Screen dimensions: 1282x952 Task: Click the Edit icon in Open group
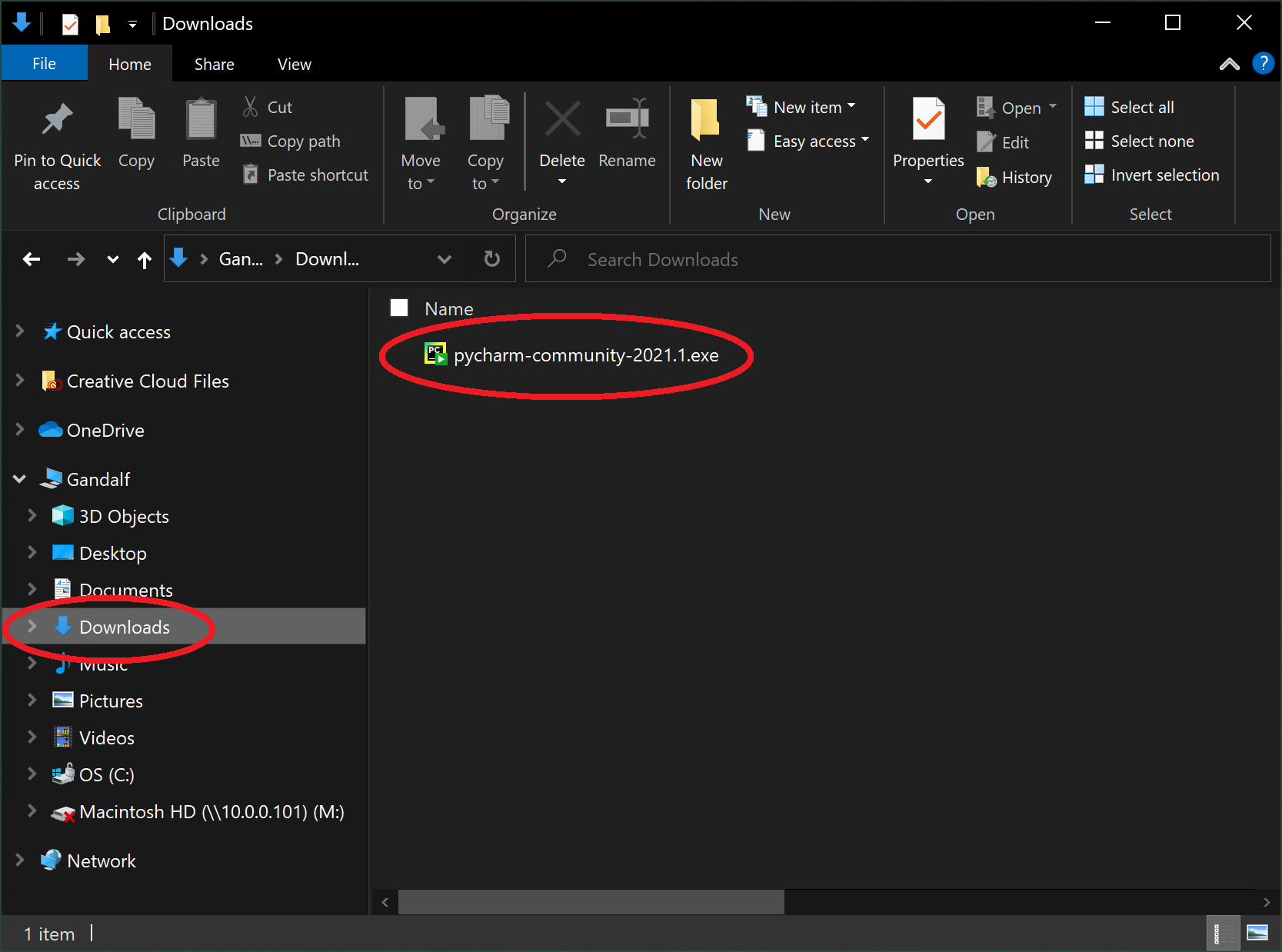[986, 142]
